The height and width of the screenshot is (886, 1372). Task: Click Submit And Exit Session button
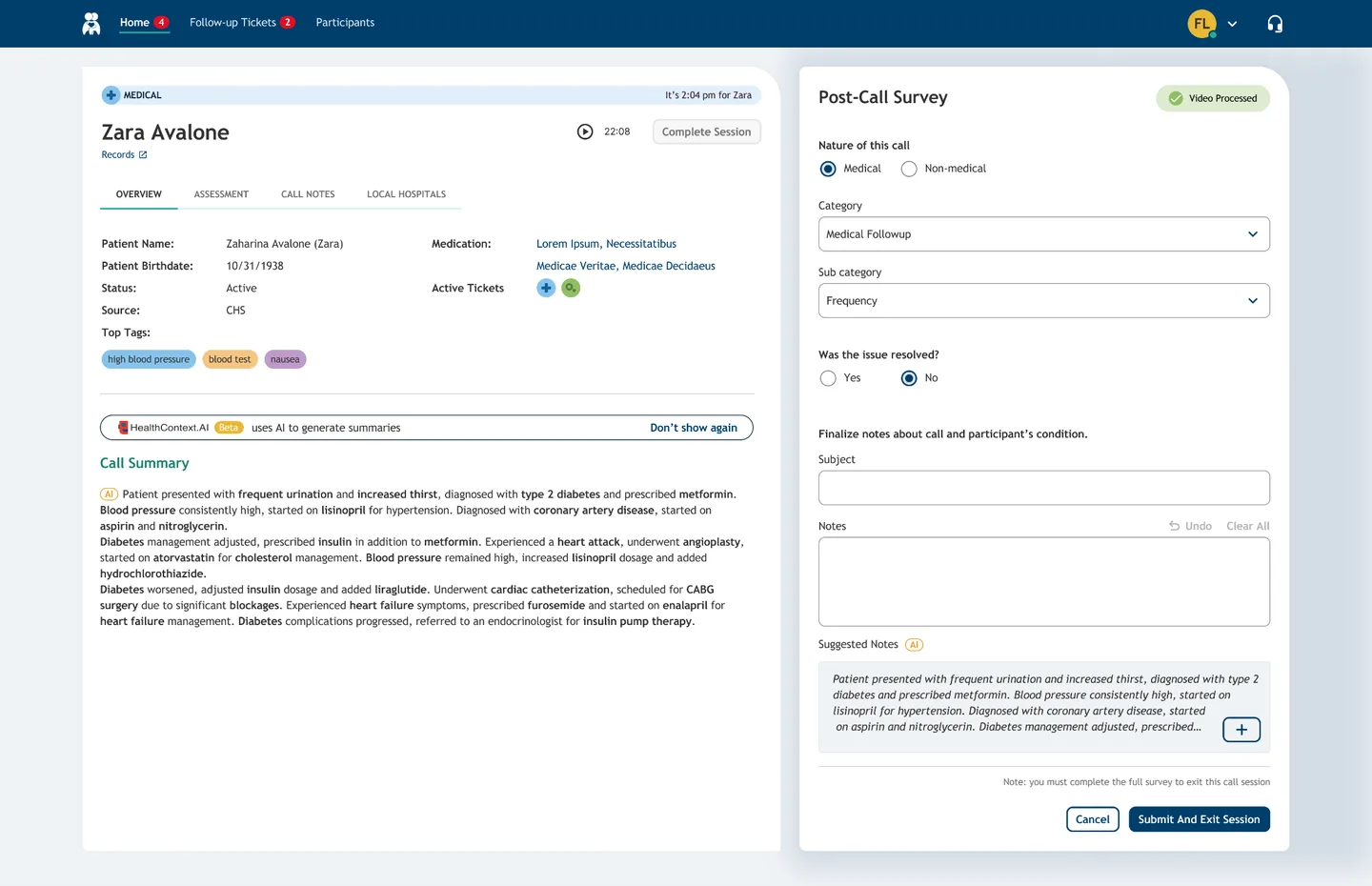point(1199,819)
